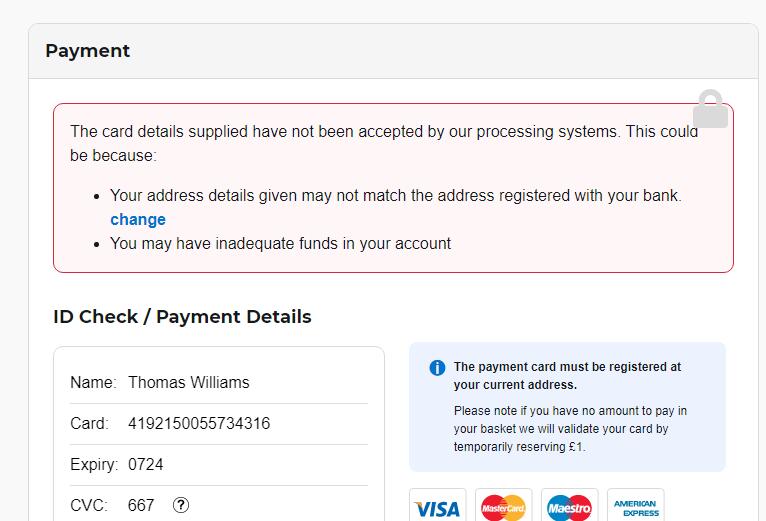766x521 pixels.
Task: Click the blue info circle icon
Action: click(x=437, y=368)
